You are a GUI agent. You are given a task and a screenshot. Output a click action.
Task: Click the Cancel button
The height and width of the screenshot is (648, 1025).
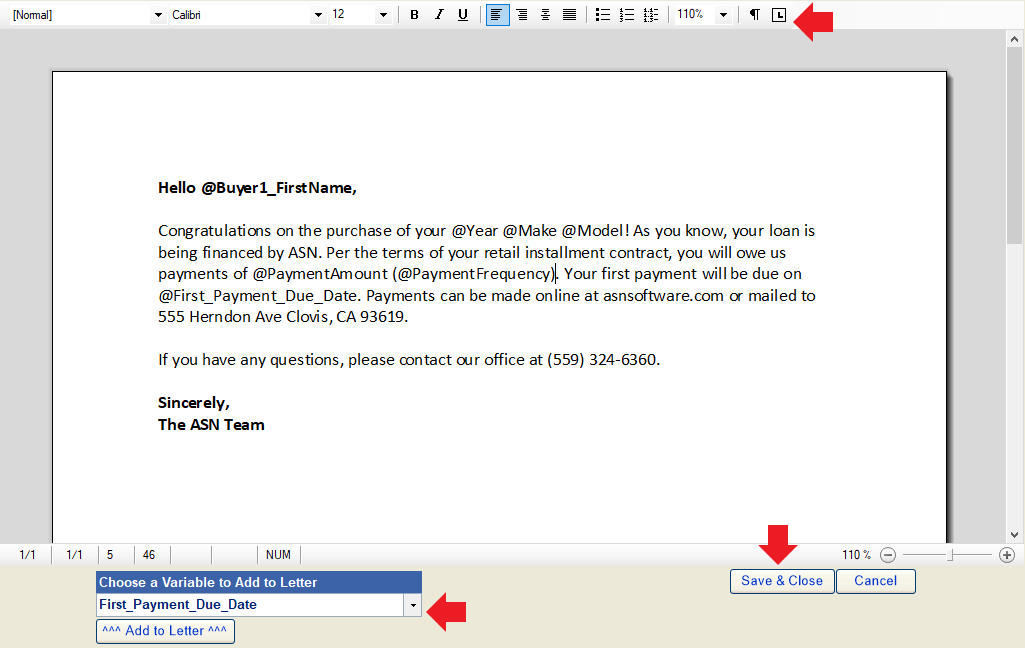[875, 581]
